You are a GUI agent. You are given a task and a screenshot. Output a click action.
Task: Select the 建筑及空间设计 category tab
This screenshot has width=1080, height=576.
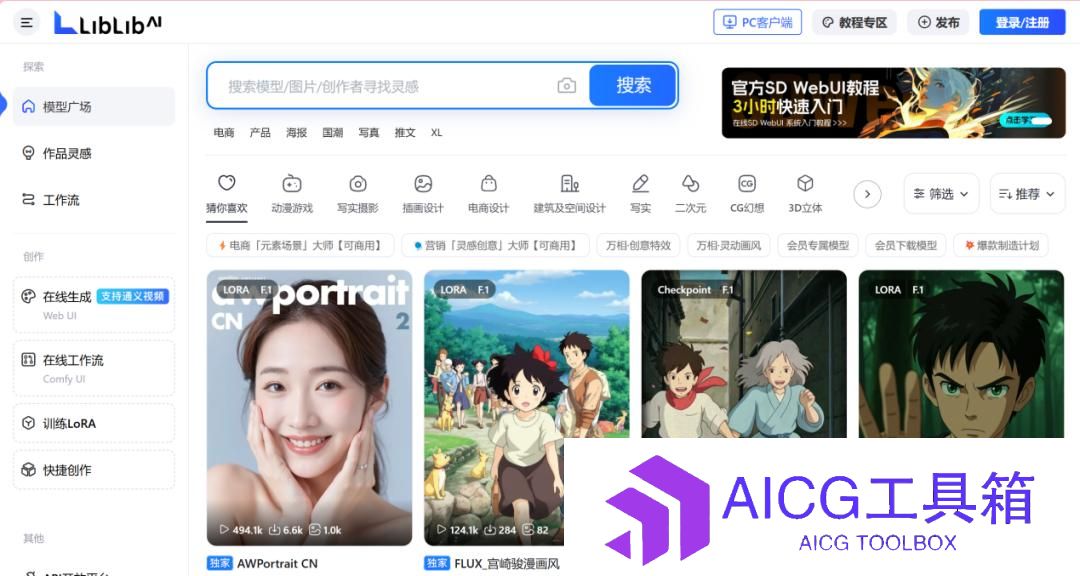[570, 194]
